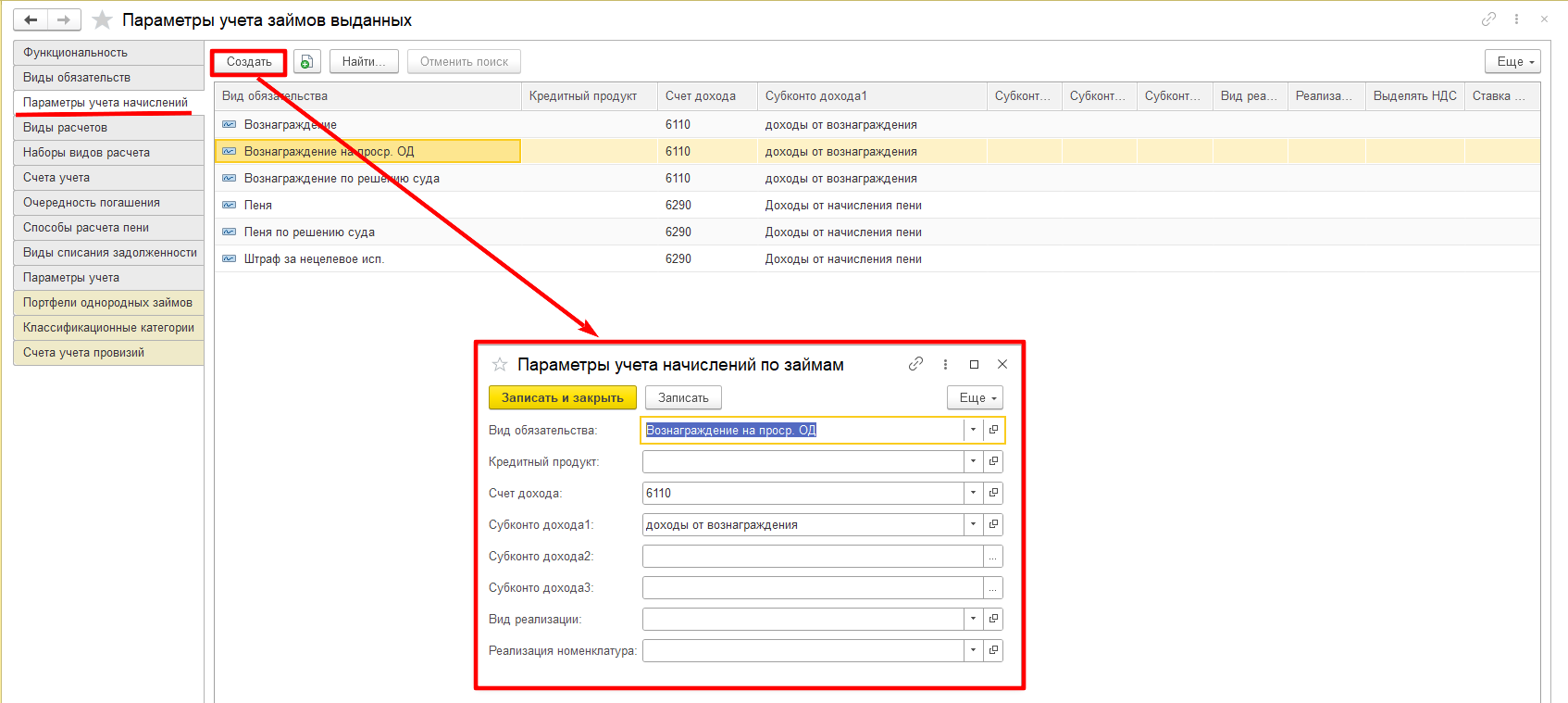1568x703 pixels.
Task: Open Реализация номенклатура linked item button
Action: (x=993, y=650)
